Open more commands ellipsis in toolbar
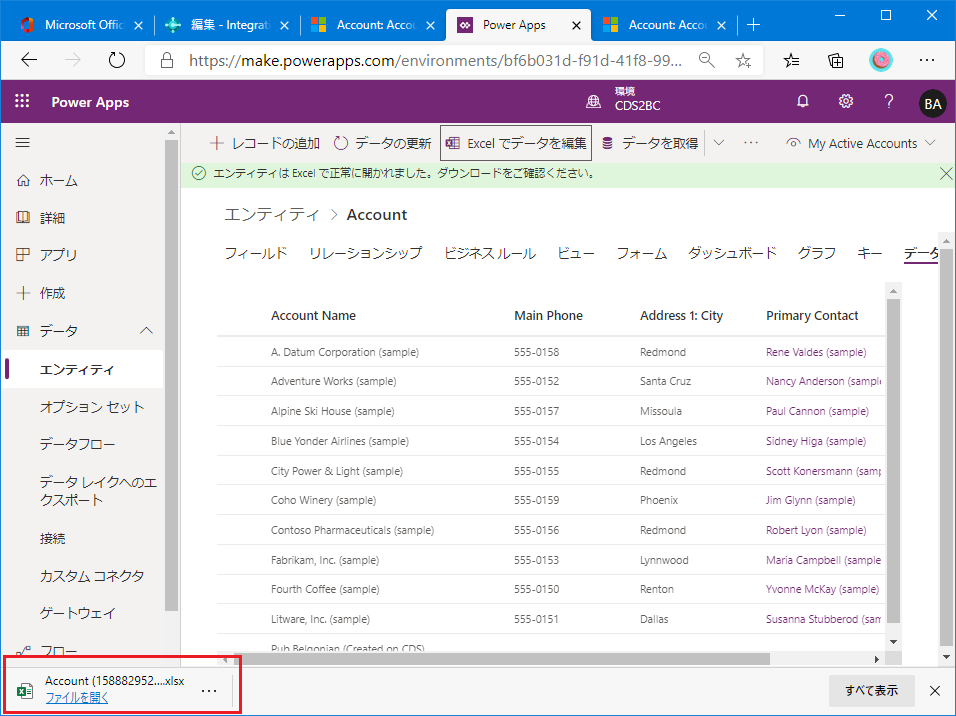This screenshot has height=716, width=956. tap(751, 143)
